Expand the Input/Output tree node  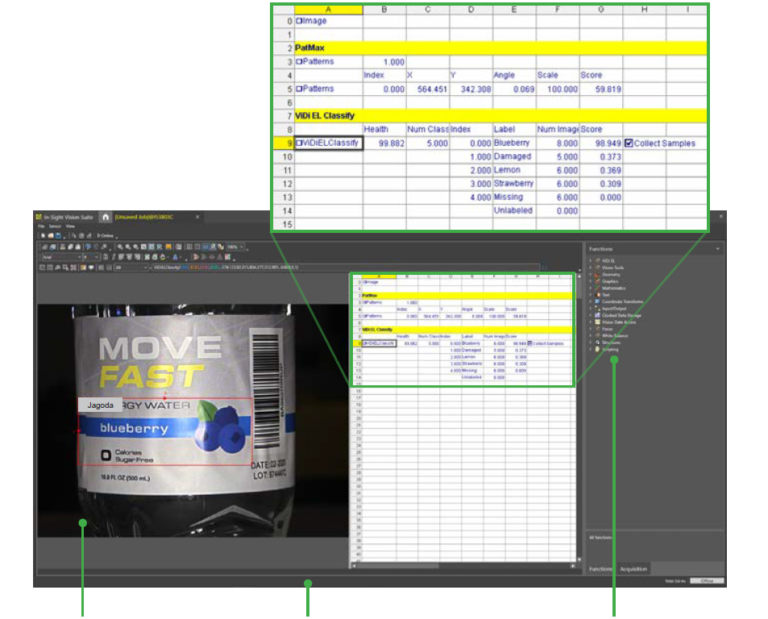(x=592, y=309)
